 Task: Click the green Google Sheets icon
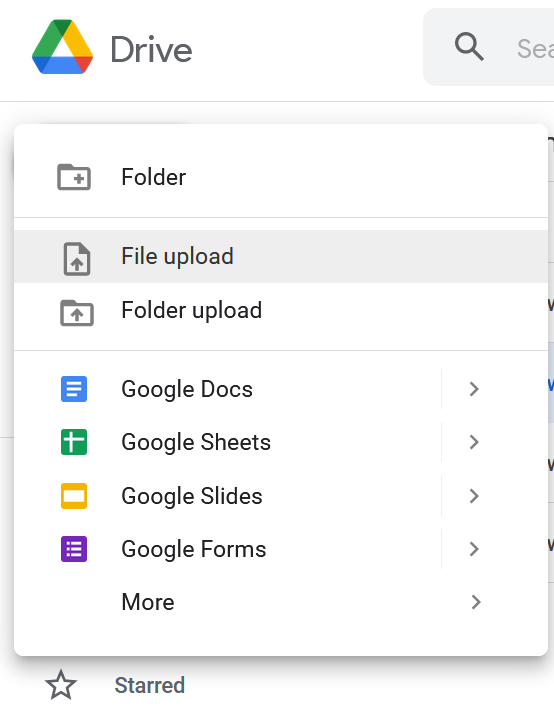[x=74, y=442]
